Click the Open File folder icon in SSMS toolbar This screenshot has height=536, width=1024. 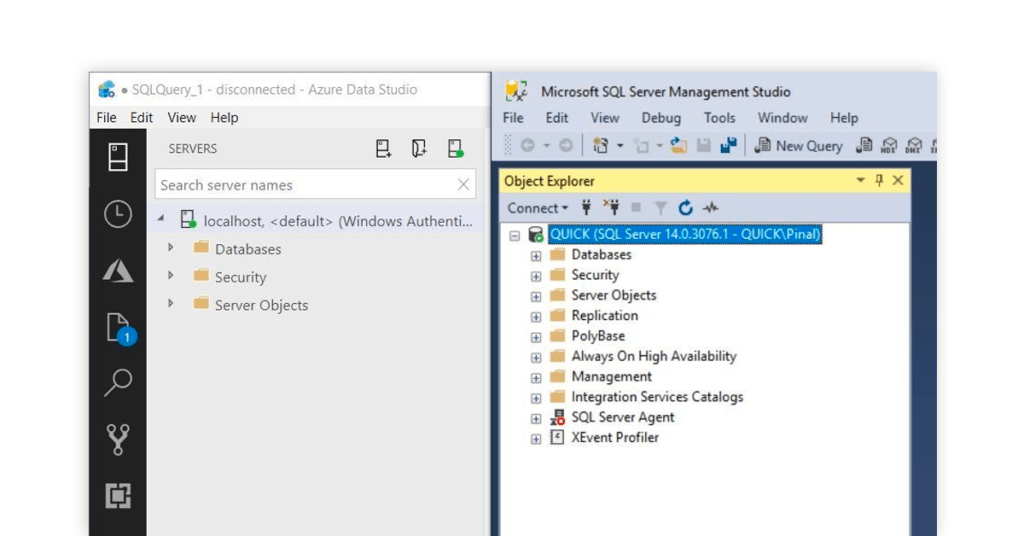point(679,146)
